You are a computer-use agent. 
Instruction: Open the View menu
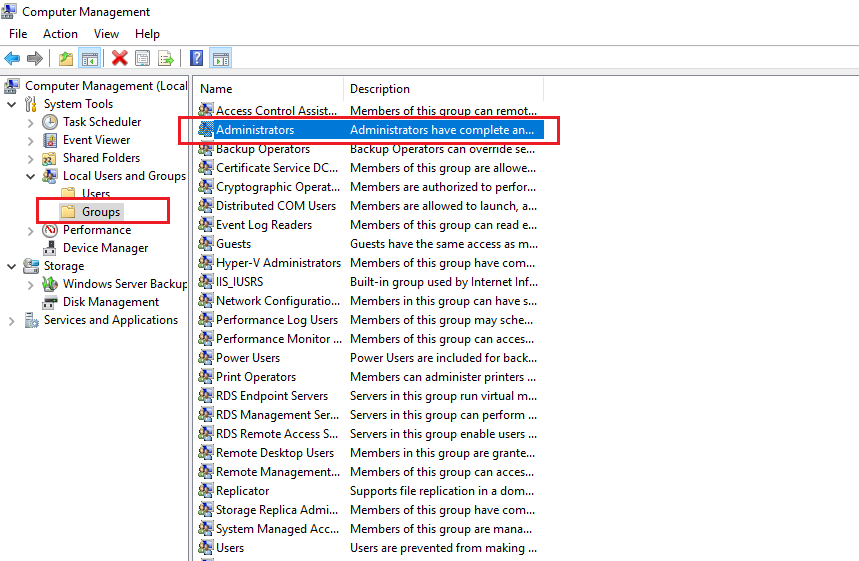106,34
